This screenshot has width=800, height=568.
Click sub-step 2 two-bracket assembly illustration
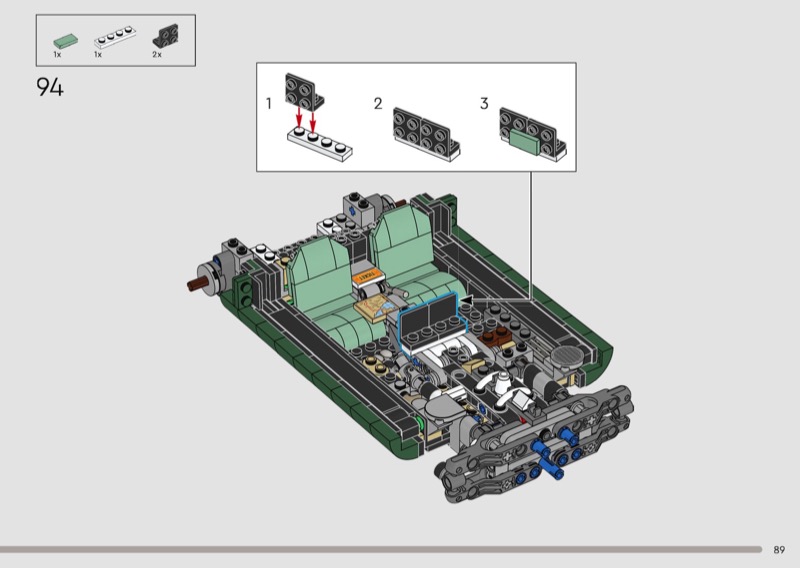point(426,134)
